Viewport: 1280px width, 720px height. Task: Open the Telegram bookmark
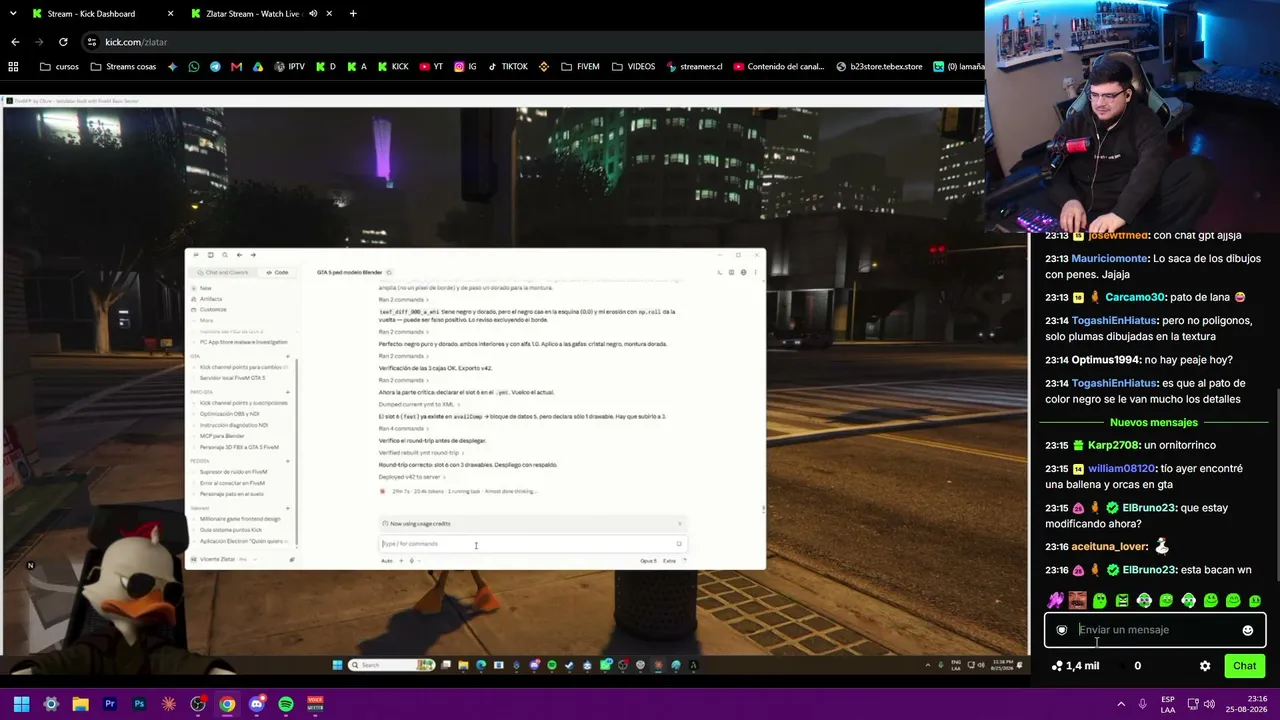click(x=215, y=67)
